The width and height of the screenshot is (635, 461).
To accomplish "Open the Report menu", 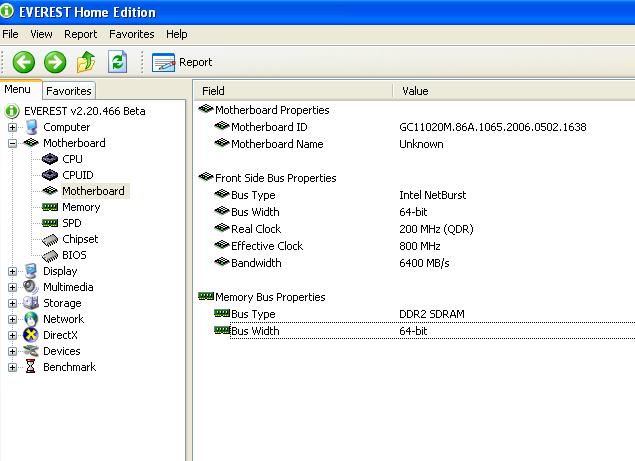I will coord(81,34).
